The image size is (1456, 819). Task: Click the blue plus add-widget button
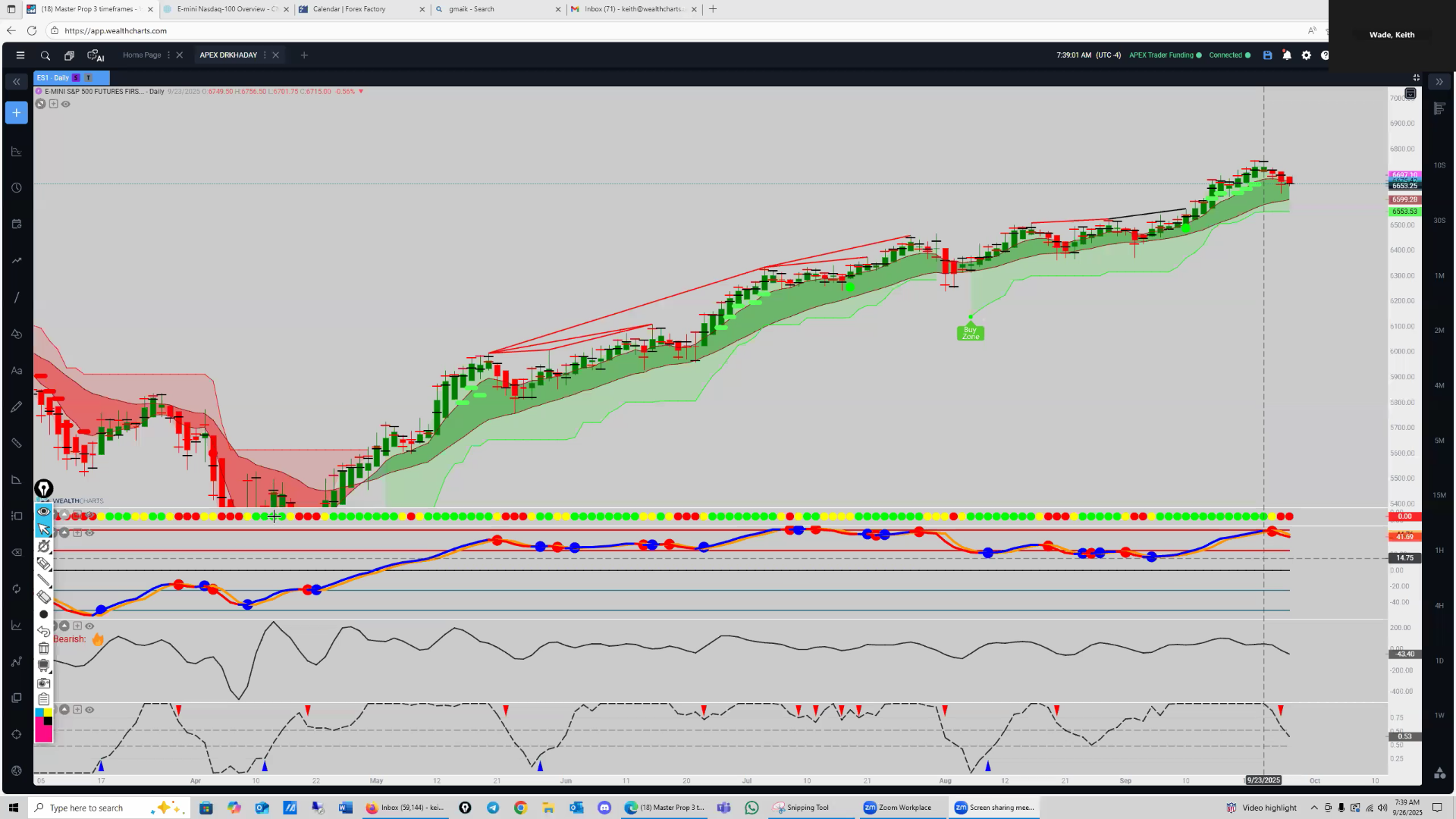[x=16, y=113]
